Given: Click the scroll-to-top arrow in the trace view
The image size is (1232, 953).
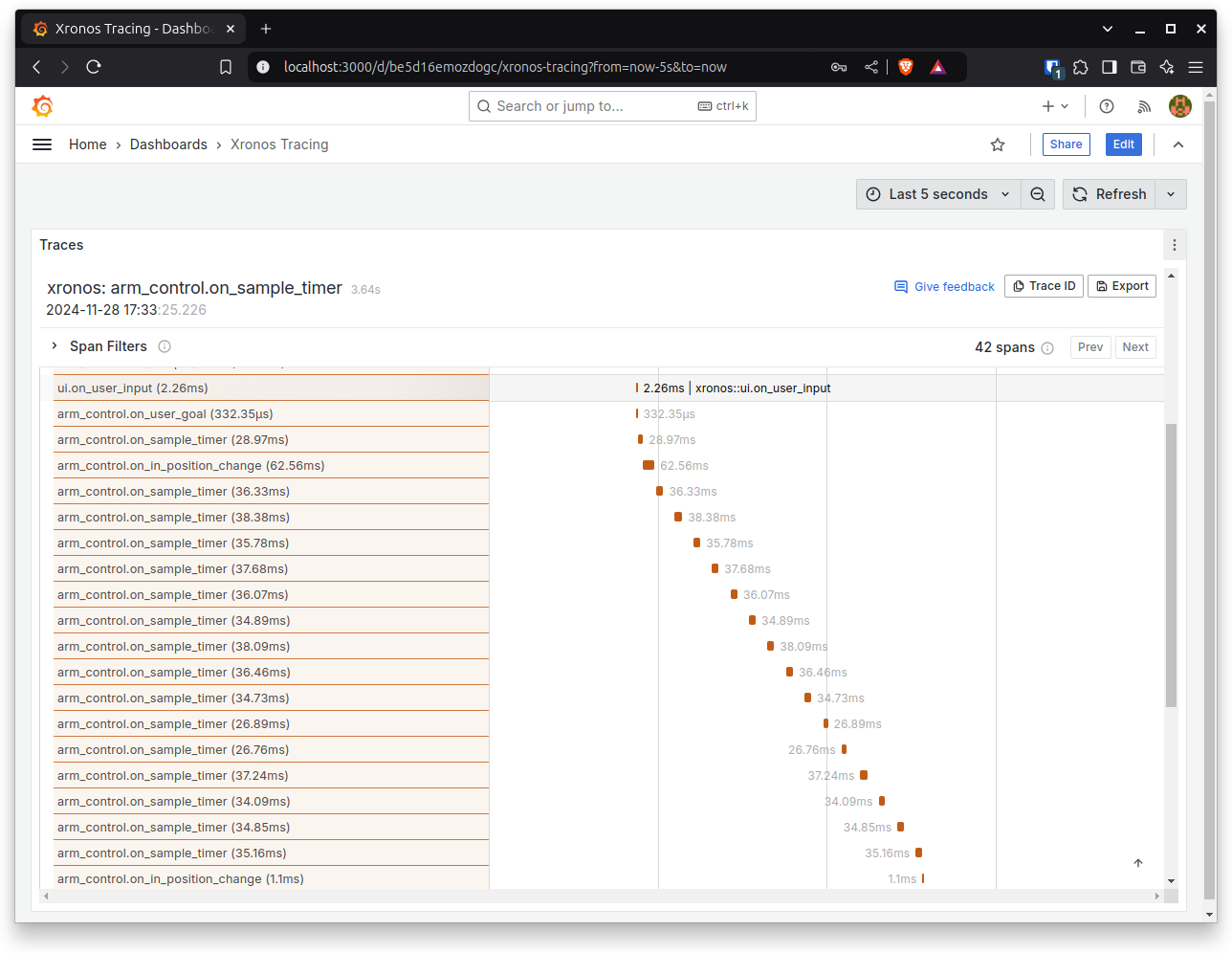Looking at the screenshot, I should pyautogui.click(x=1138, y=863).
